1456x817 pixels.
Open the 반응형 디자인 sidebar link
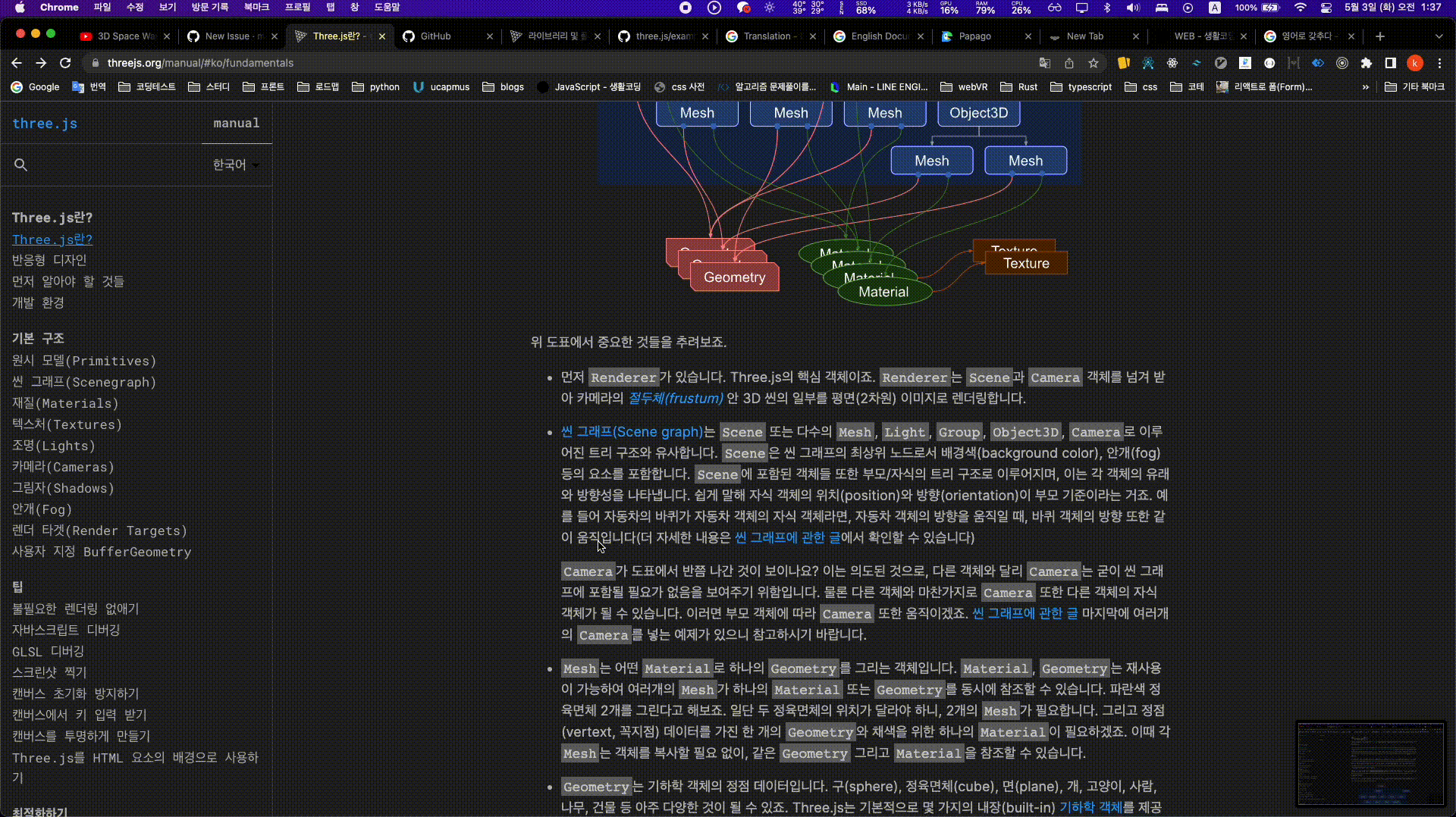(49, 260)
